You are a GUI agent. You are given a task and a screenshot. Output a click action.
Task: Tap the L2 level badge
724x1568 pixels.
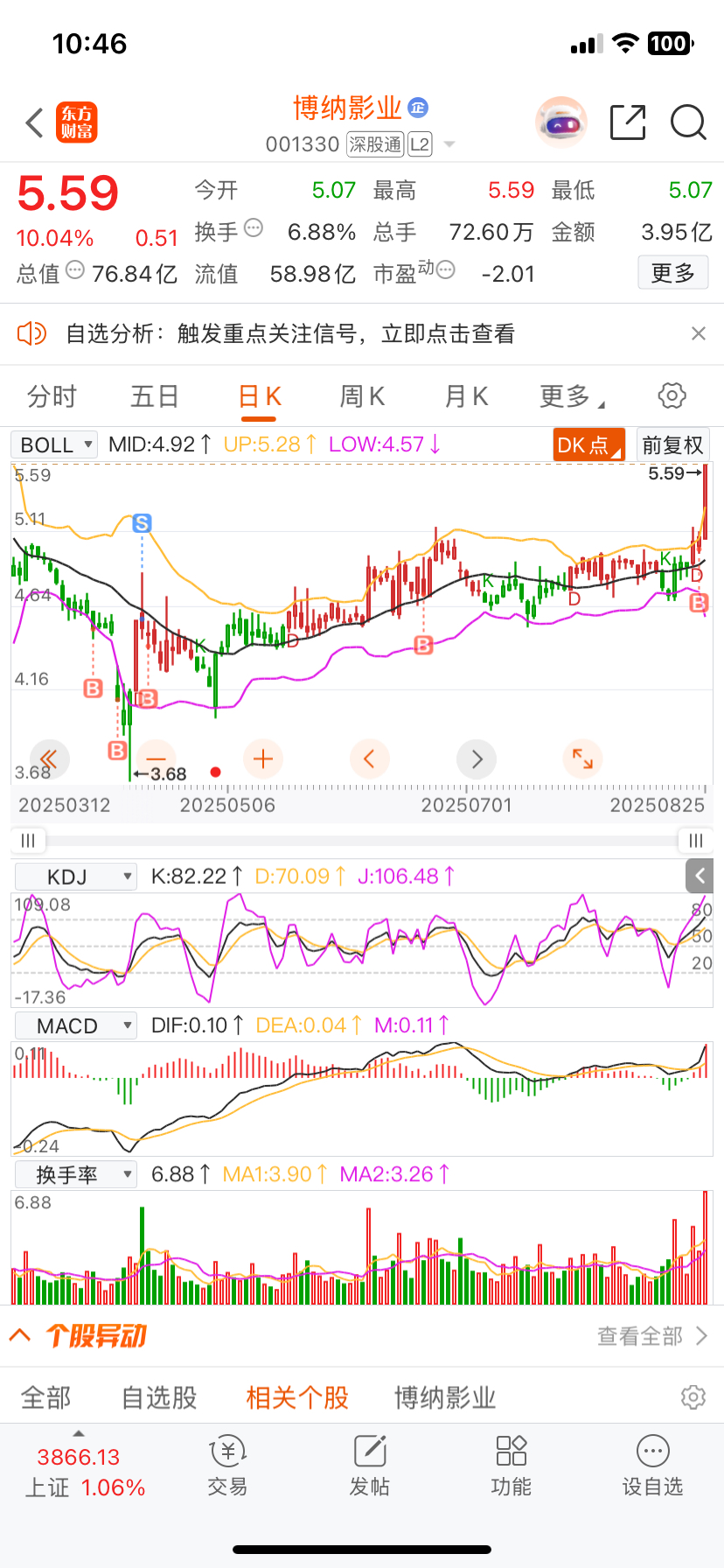click(x=420, y=144)
